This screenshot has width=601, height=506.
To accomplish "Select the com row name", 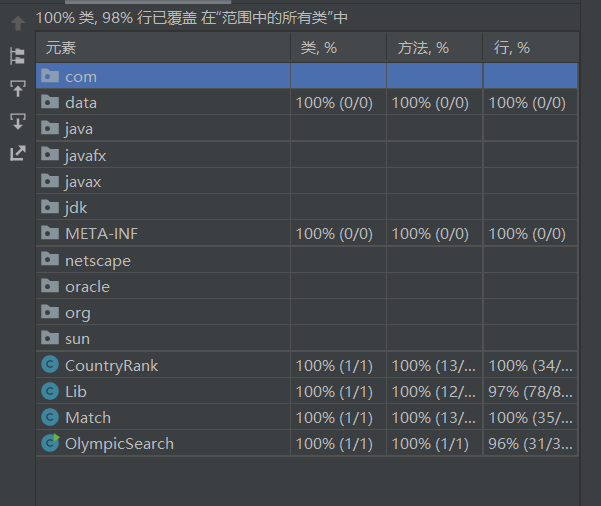I will (81, 77).
